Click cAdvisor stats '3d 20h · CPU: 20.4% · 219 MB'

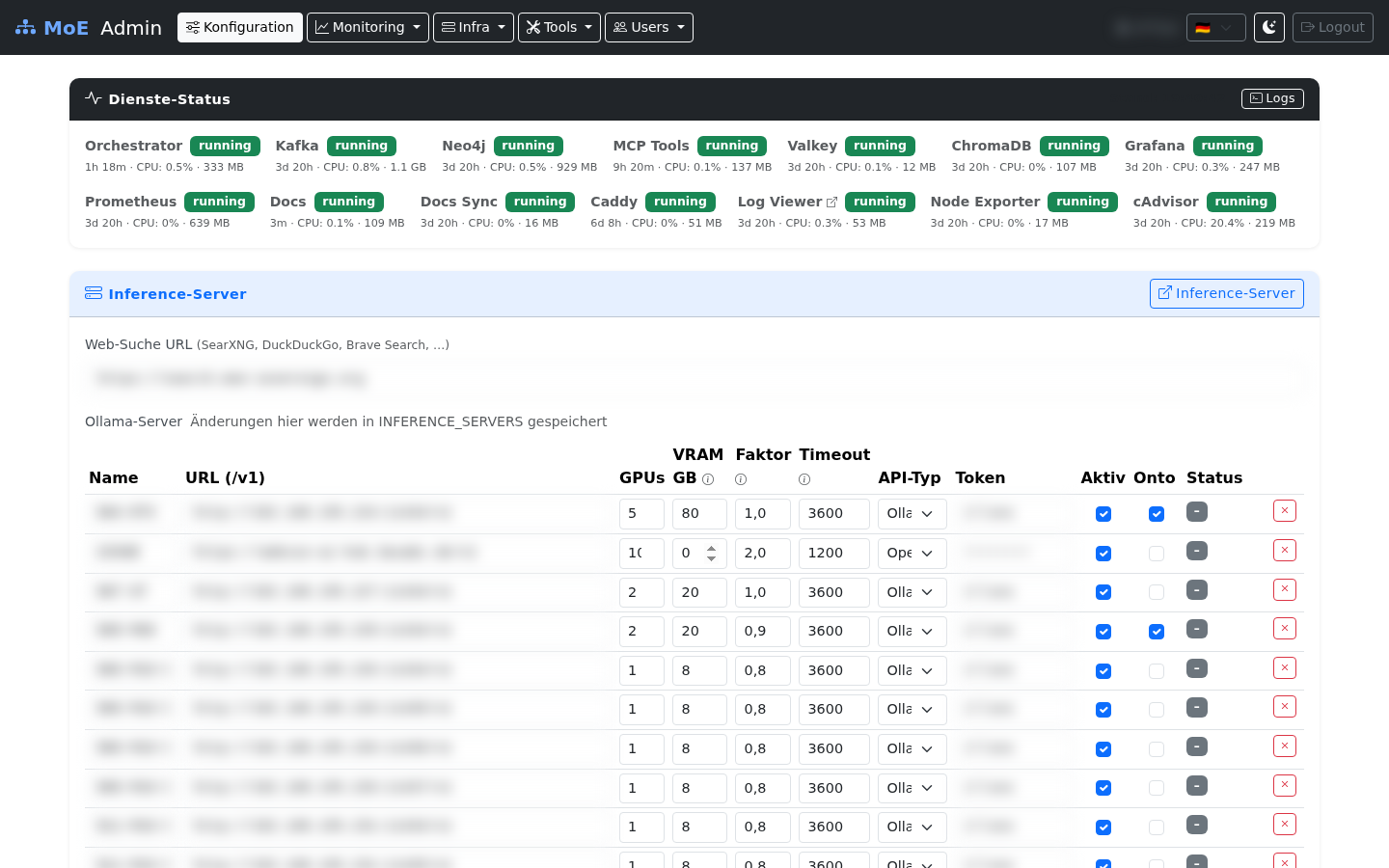1213,223
